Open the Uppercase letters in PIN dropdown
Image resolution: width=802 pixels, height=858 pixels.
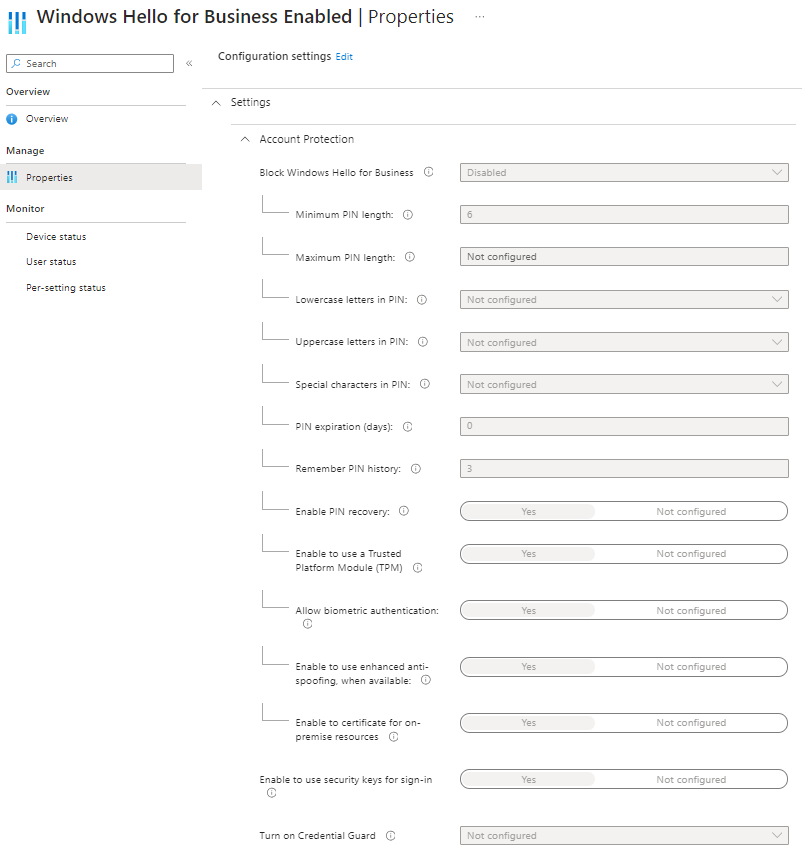pyautogui.click(x=624, y=342)
